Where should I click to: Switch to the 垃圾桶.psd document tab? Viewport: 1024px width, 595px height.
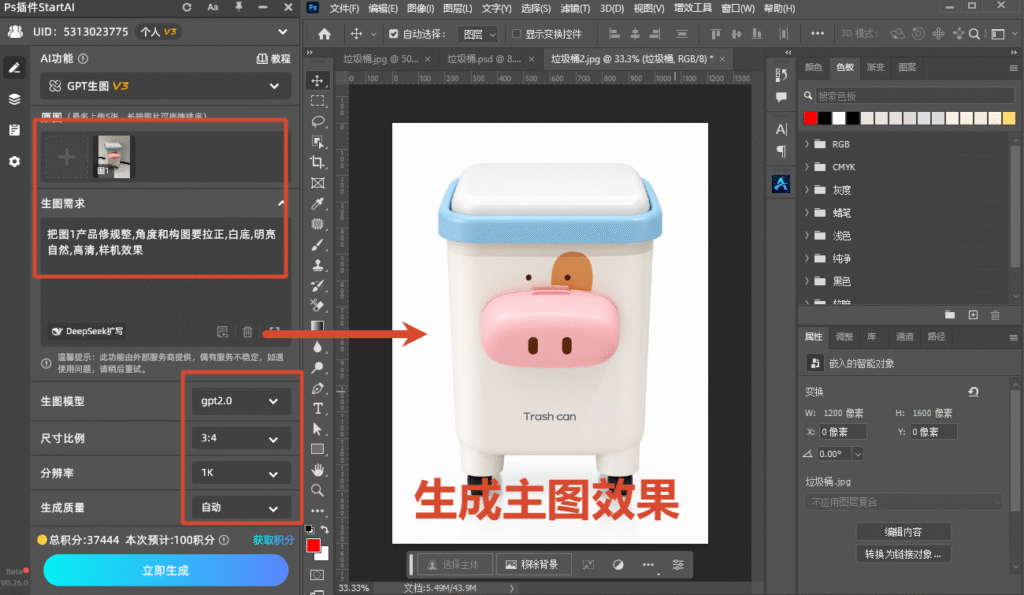(484, 59)
